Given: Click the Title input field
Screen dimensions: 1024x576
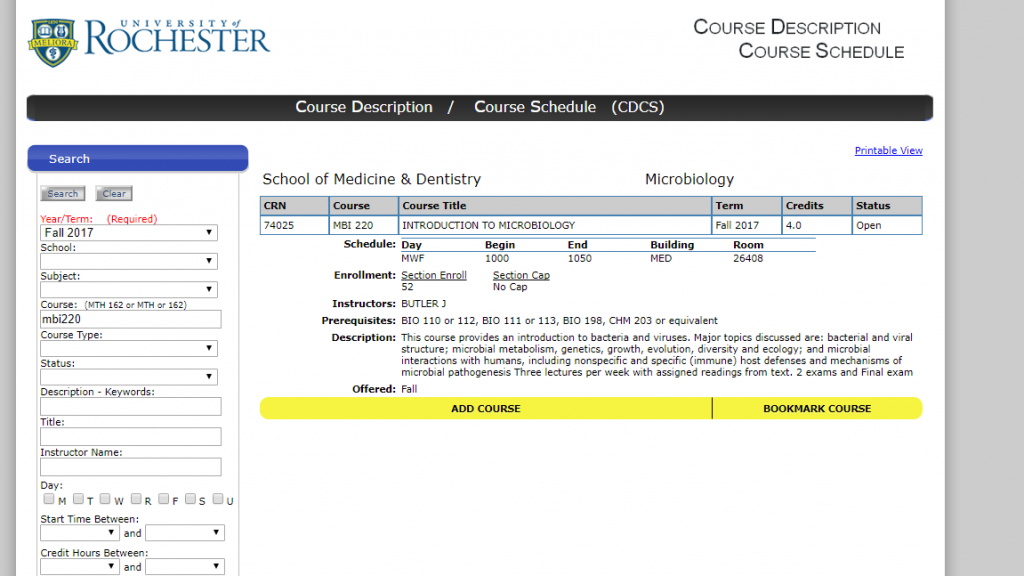Looking at the screenshot, I should (x=131, y=436).
